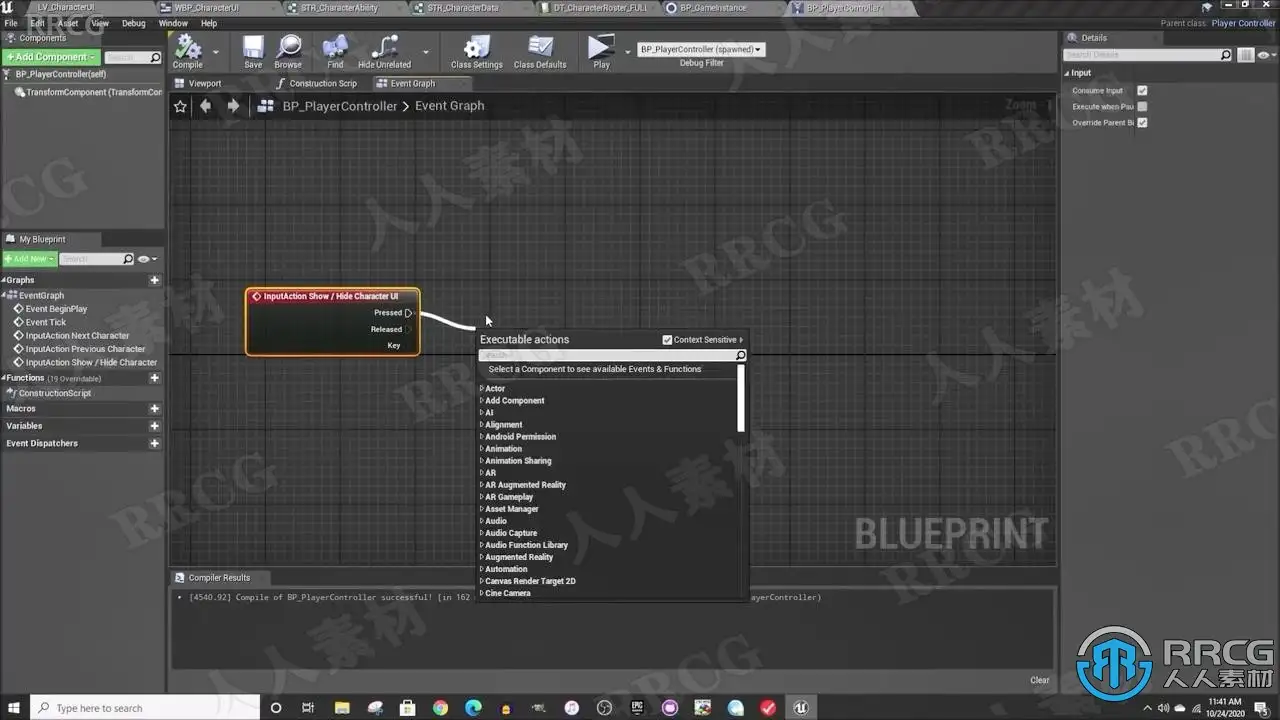Add an event dispatcher with its plus icon
Screen dimensions: 1280x720
click(x=154, y=443)
